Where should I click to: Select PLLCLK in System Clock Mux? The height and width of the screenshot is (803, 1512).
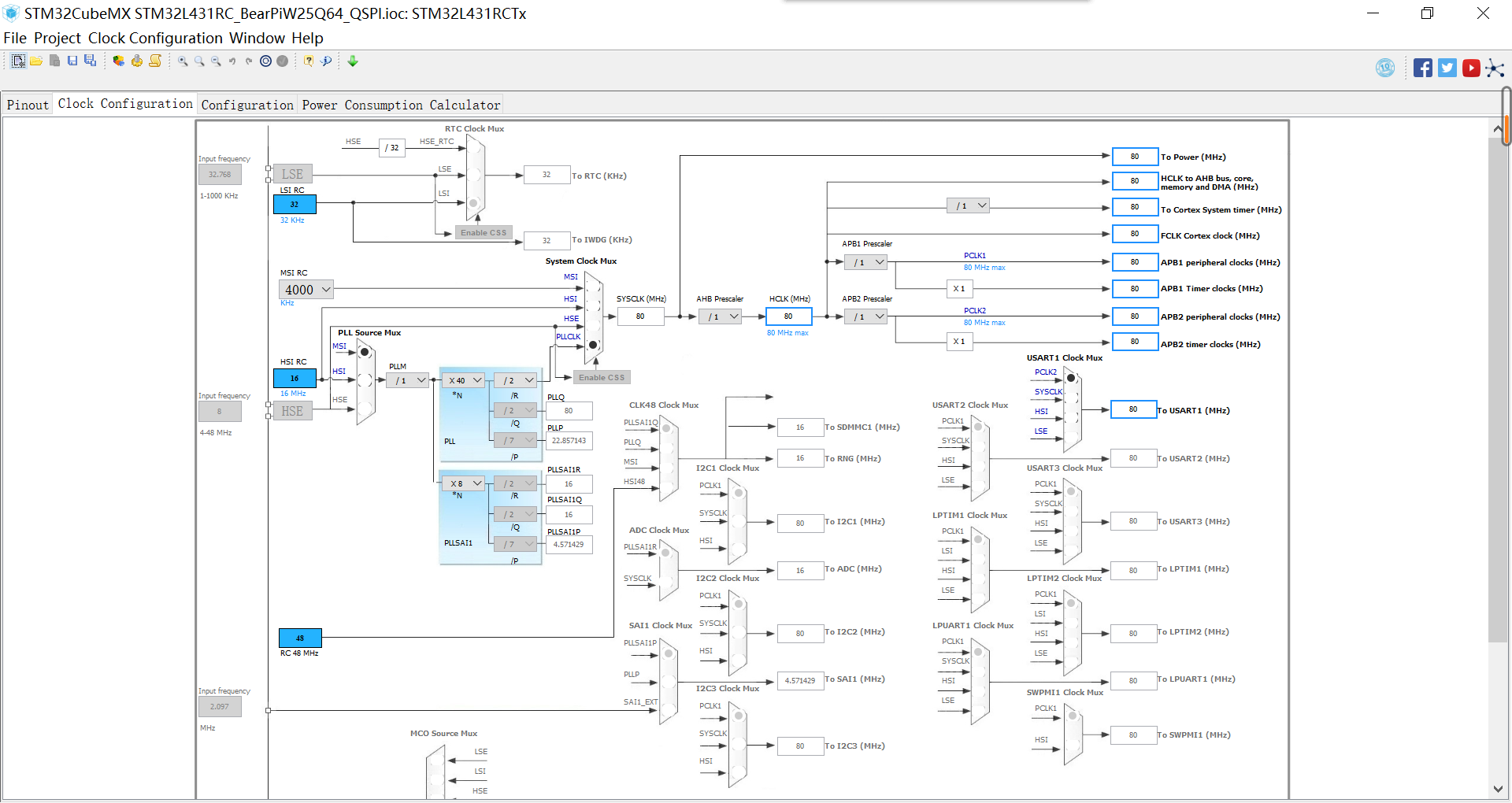pyautogui.click(x=593, y=344)
